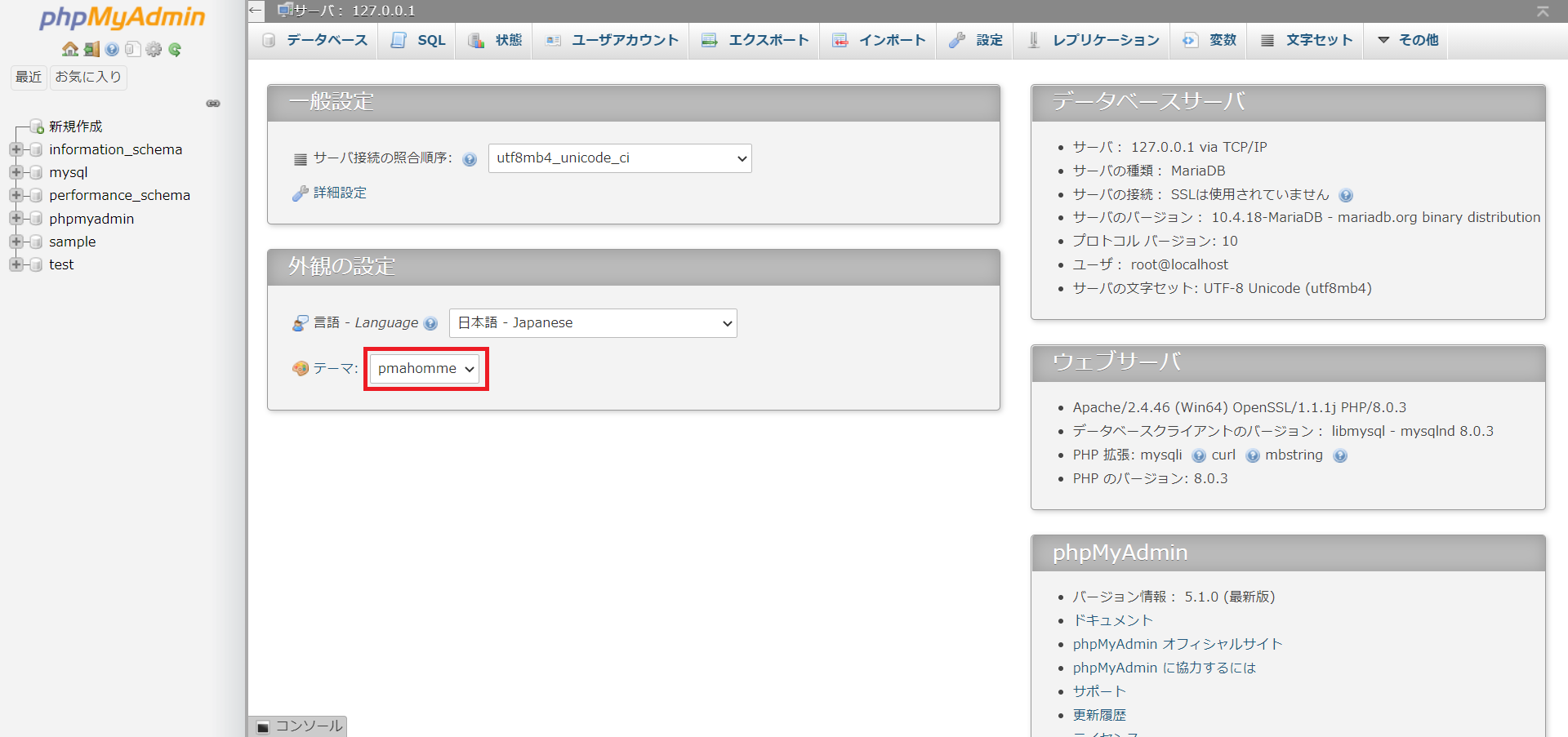Click the test database cylinder icon
This screenshot has height=737, width=1568.
36,264
